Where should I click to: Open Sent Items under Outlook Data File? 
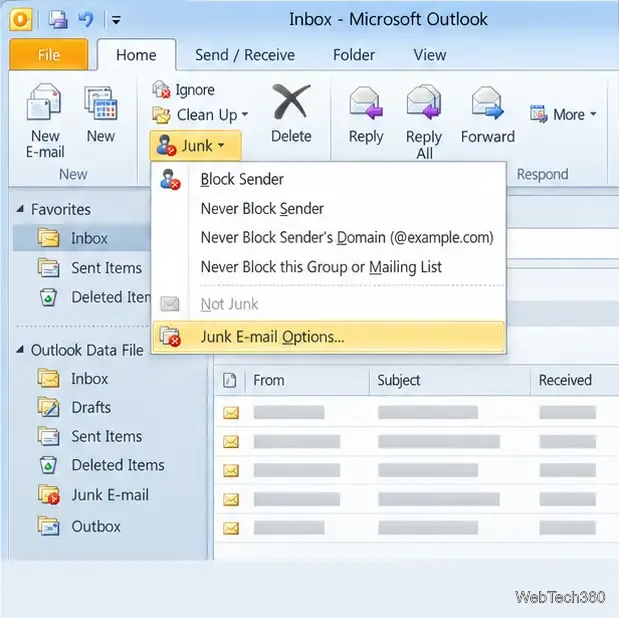[90, 436]
